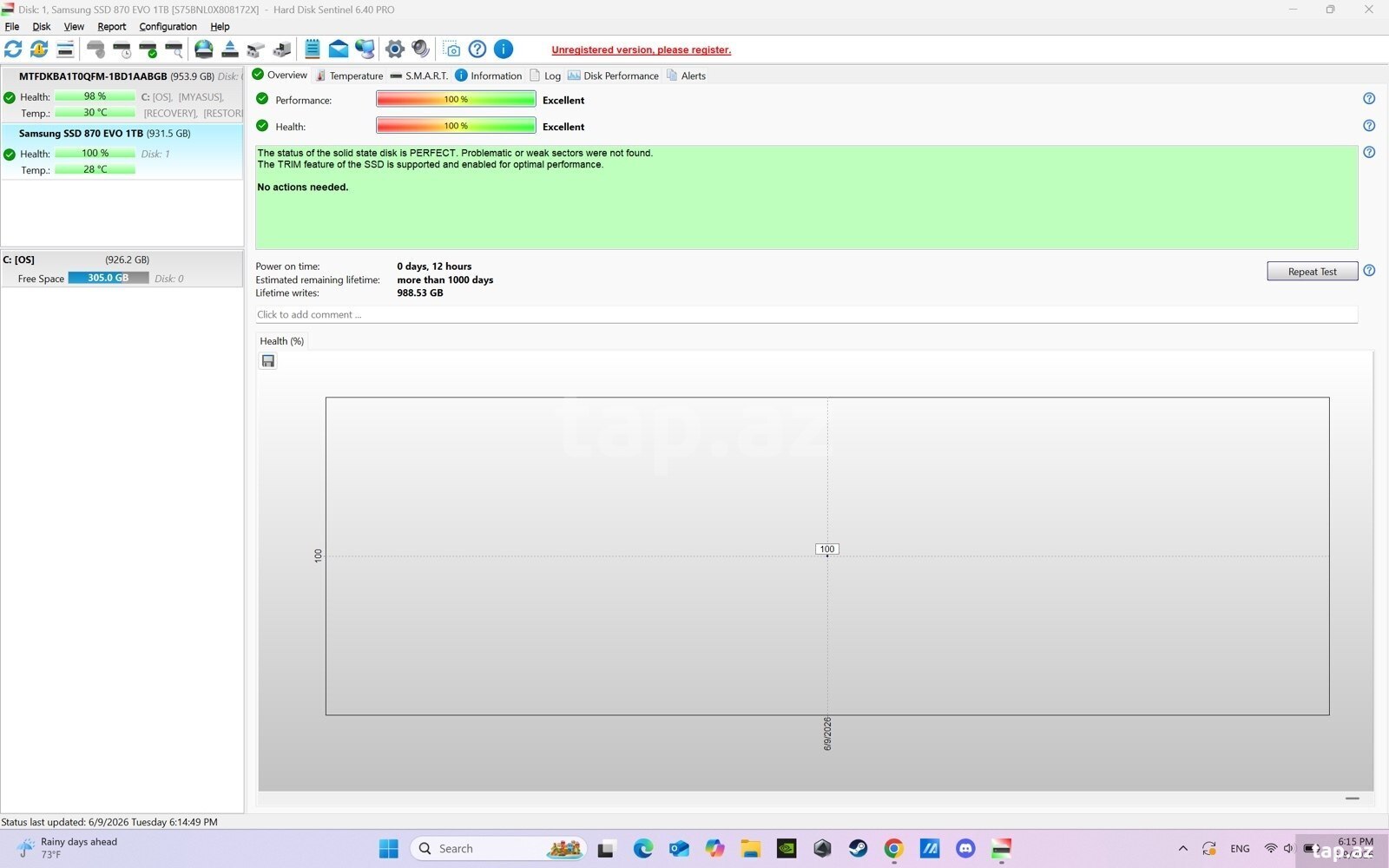Select the C: [OS] partition entry
Screen dimensions: 1389x868
point(122,269)
